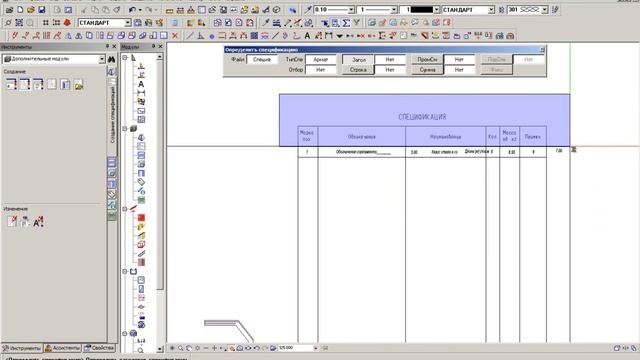640x360 pixels.
Task: Collapse the first group in the Модули tree
Action: (125, 58)
